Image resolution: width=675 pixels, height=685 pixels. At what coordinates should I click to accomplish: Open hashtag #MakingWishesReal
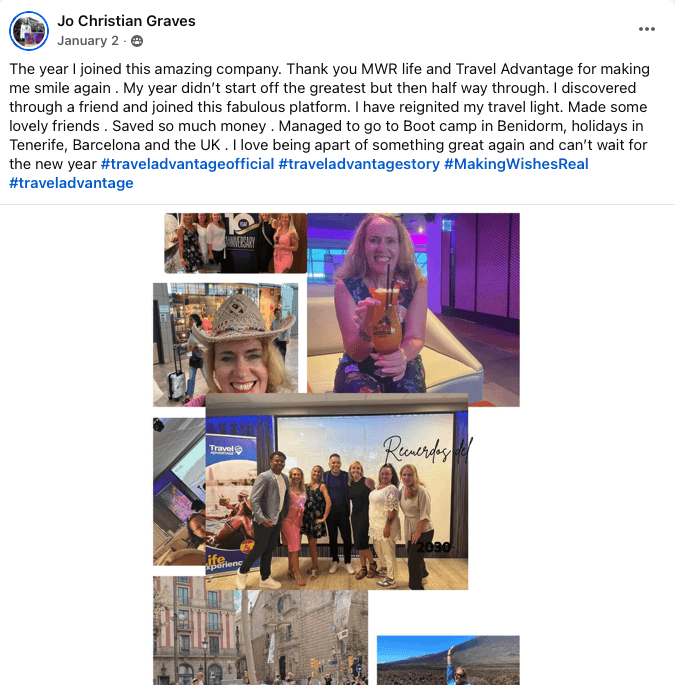(516, 164)
